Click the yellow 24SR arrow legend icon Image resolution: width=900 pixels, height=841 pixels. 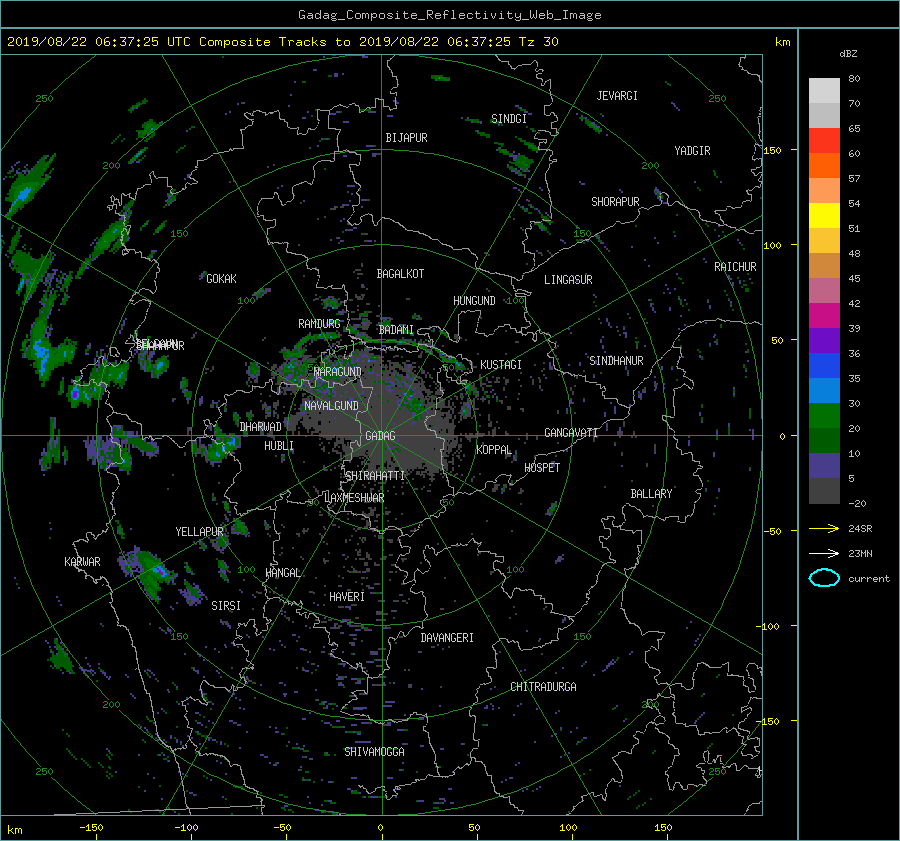824,528
